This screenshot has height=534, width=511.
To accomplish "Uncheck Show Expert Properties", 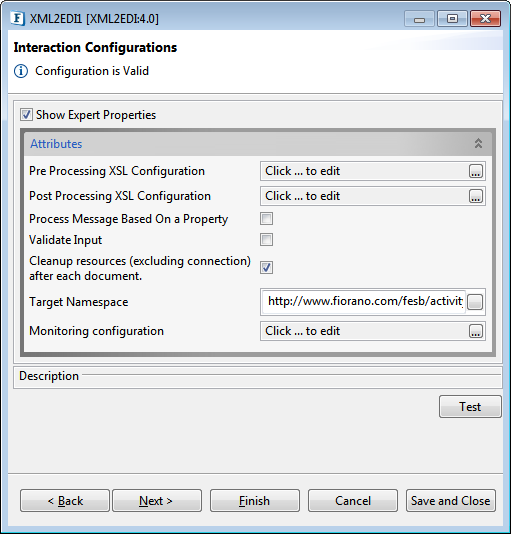I will pyautogui.click(x=27, y=115).
